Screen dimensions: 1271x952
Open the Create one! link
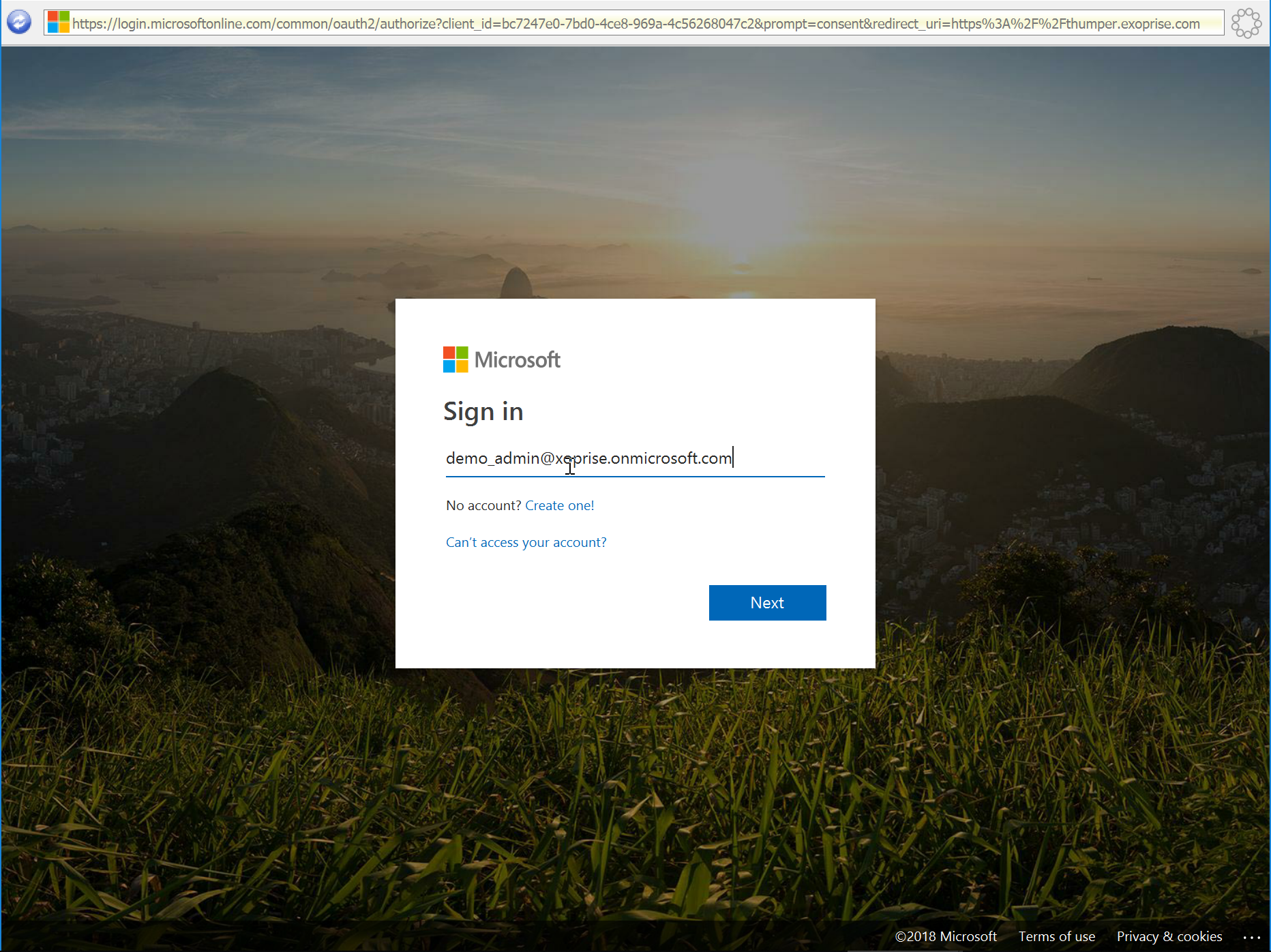(560, 505)
